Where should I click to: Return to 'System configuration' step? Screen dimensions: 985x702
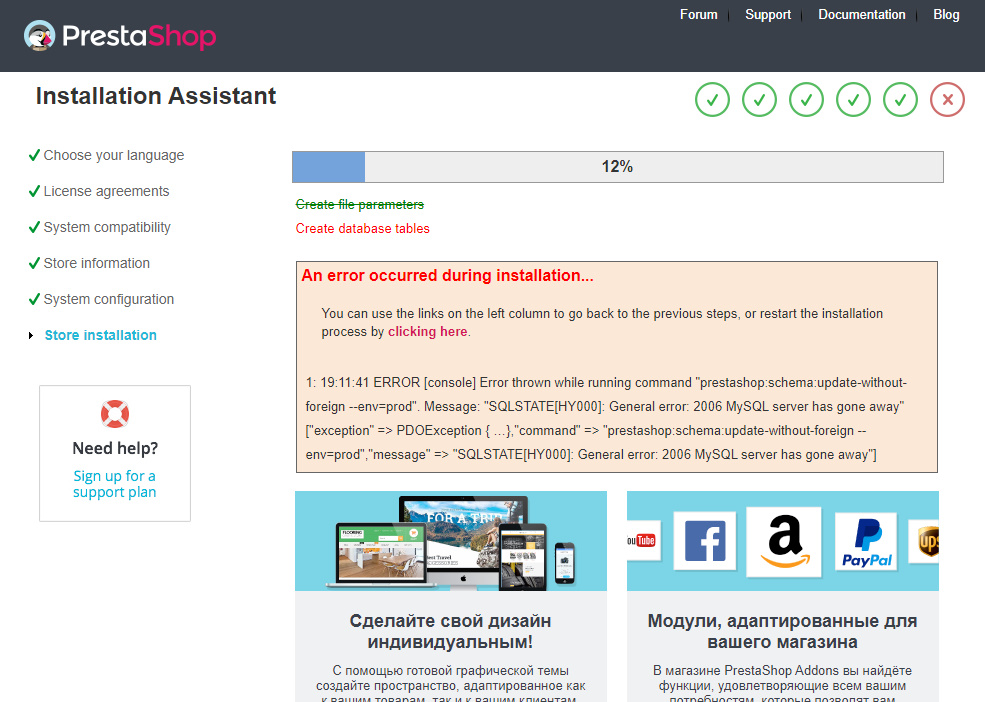pos(108,299)
